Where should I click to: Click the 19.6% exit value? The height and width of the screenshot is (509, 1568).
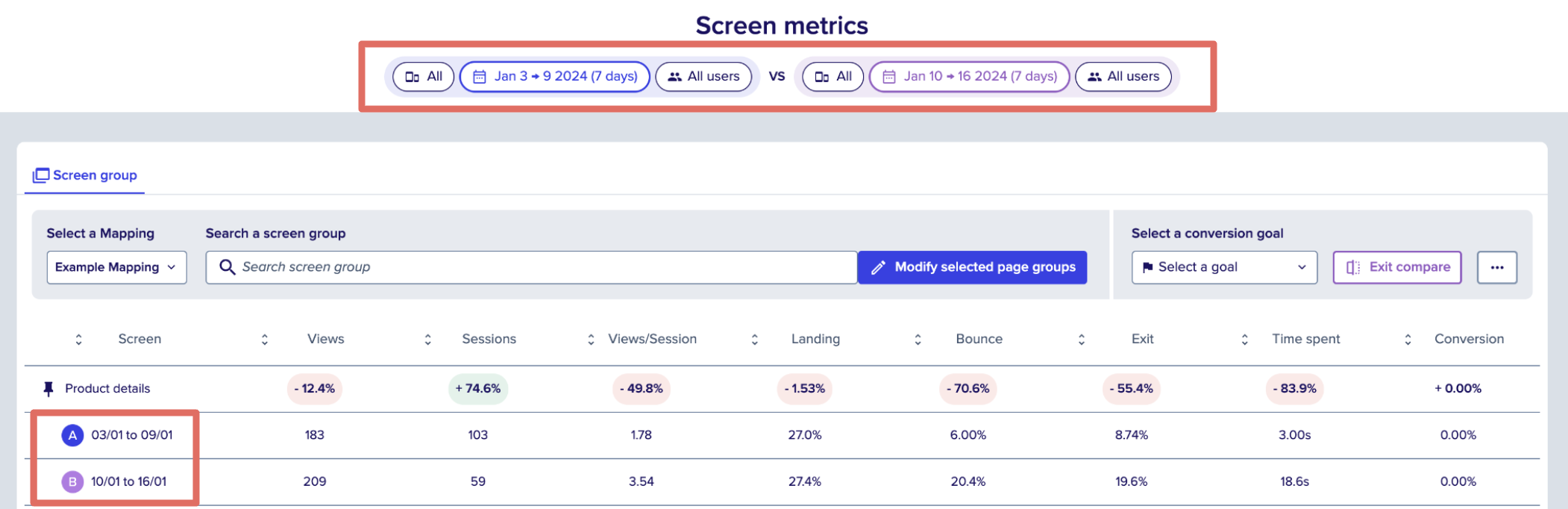coord(1132,482)
